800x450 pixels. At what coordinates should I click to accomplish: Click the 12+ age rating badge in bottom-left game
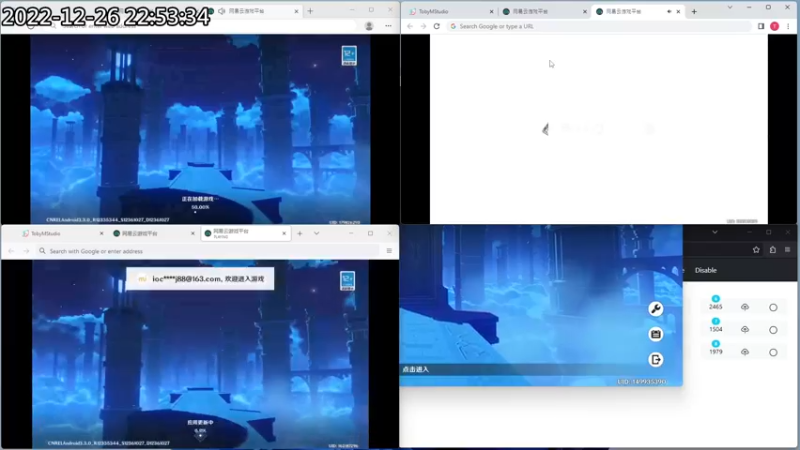tap(347, 281)
